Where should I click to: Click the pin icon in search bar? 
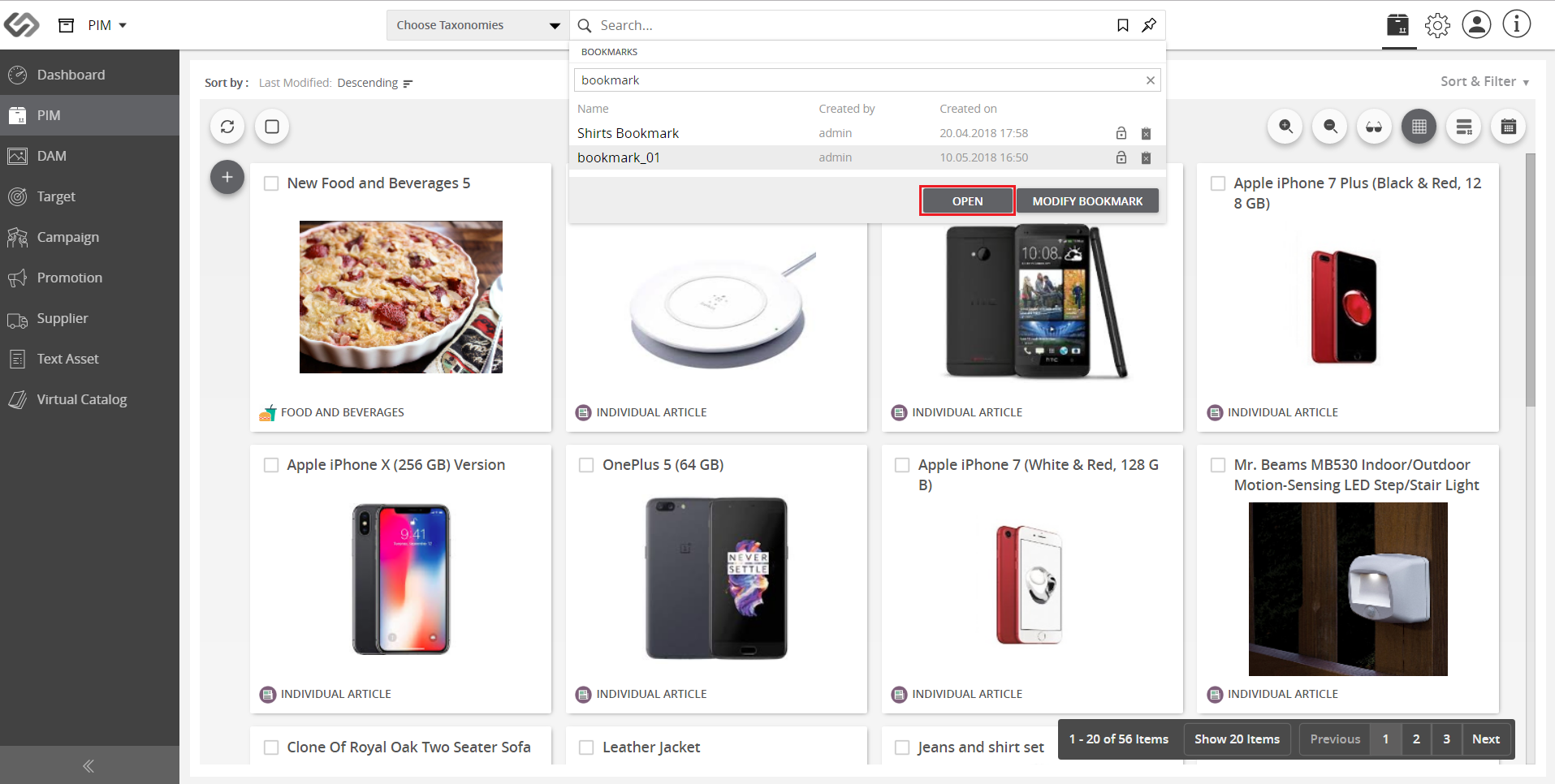click(x=1149, y=25)
